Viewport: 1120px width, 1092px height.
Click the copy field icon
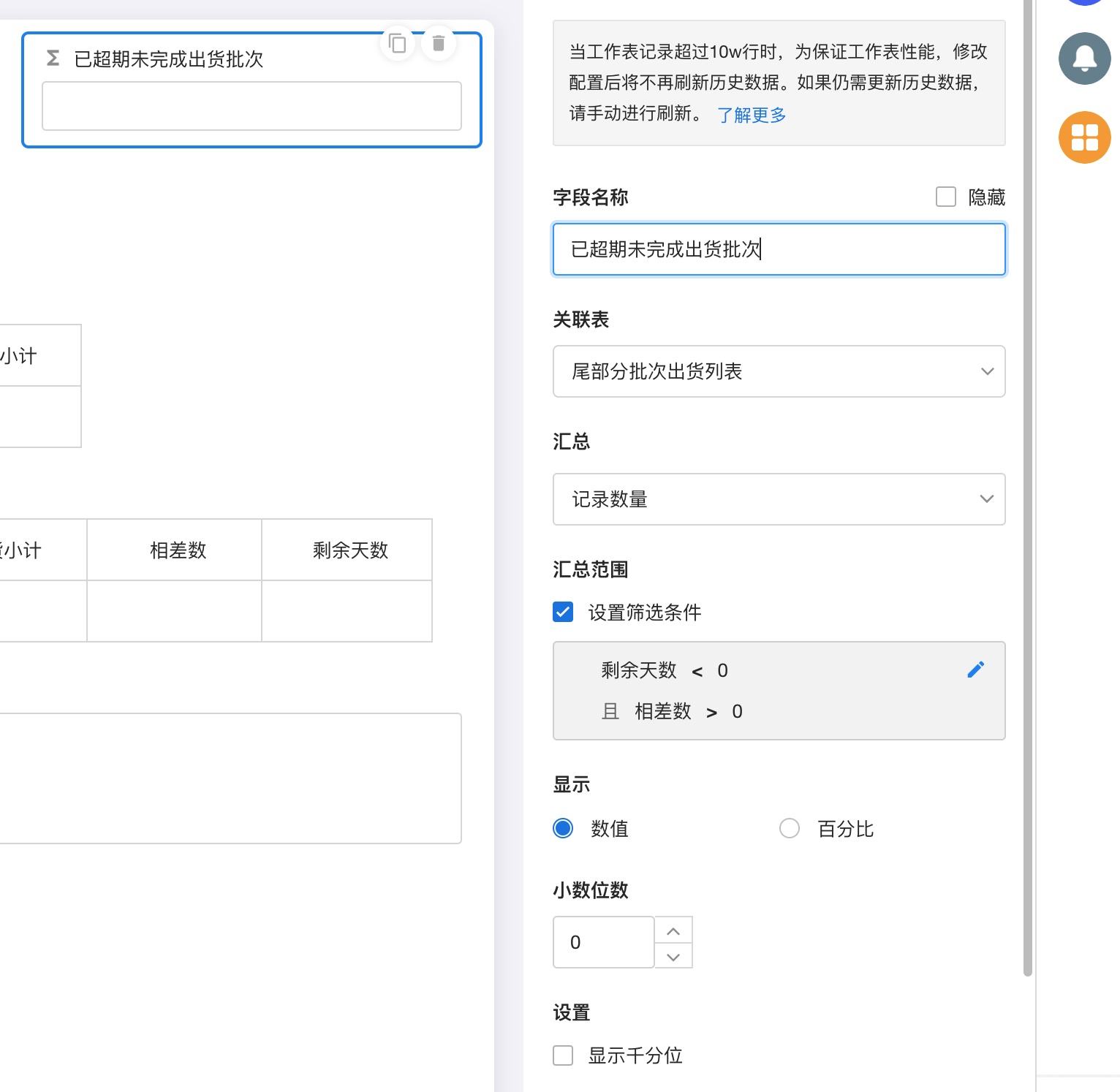pos(398,44)
